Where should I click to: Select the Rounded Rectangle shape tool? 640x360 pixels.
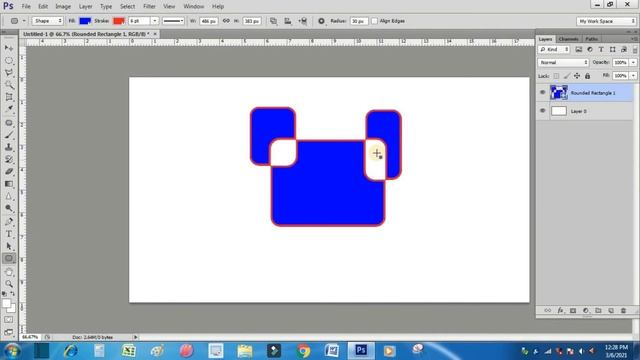point(9,258)
